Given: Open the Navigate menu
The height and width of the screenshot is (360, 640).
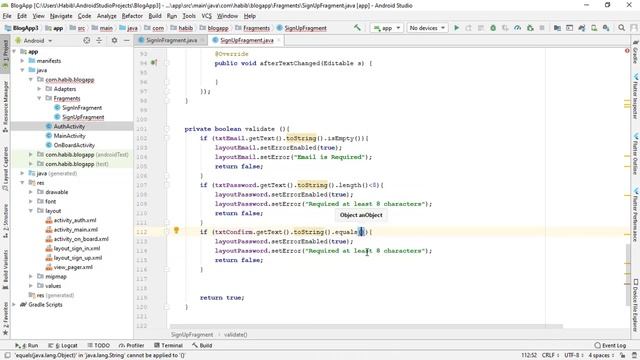Looking at the screenshot, I should point(61,16).
